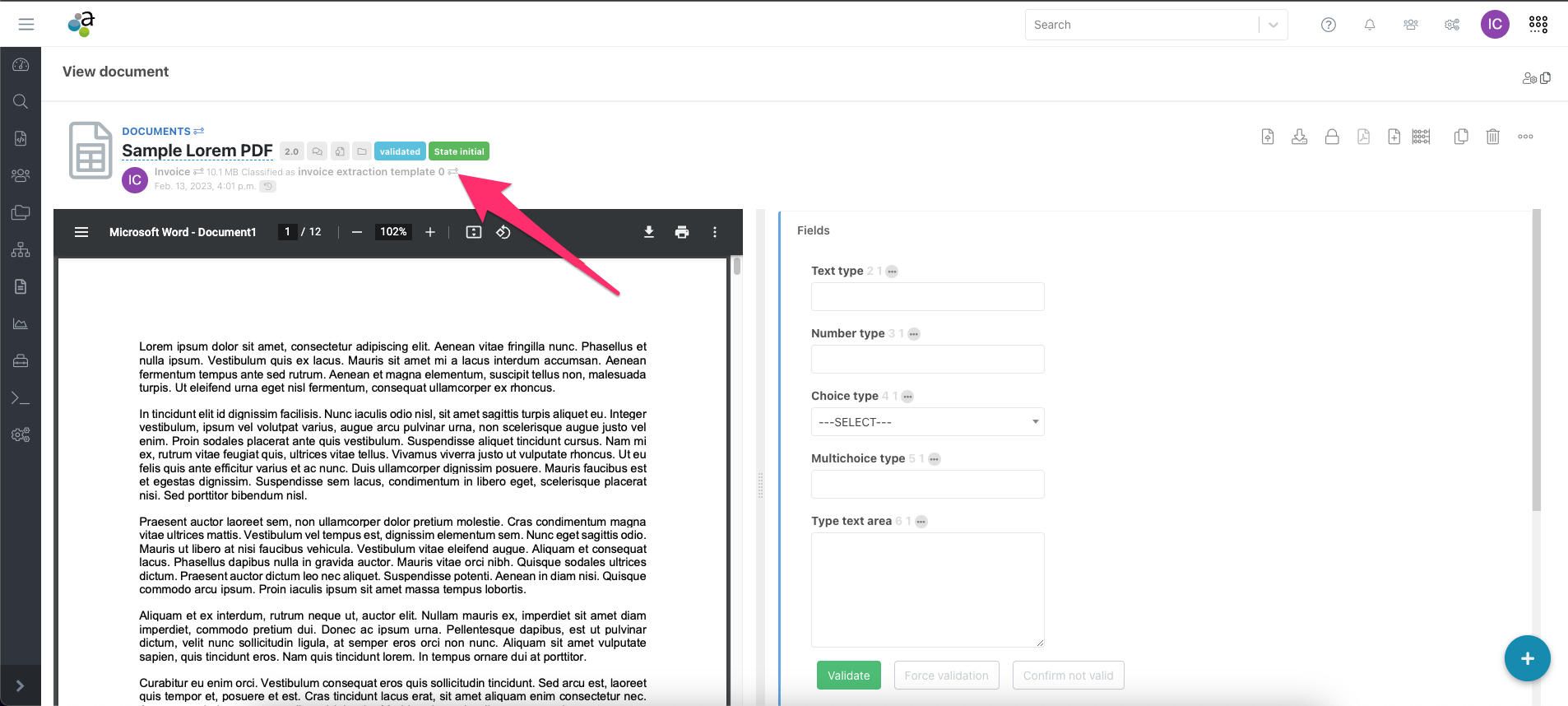The width and height of the screenshot is (1568, 706).
Task: Expand the Search box dropdown arrow
Action: [1273, 25]
